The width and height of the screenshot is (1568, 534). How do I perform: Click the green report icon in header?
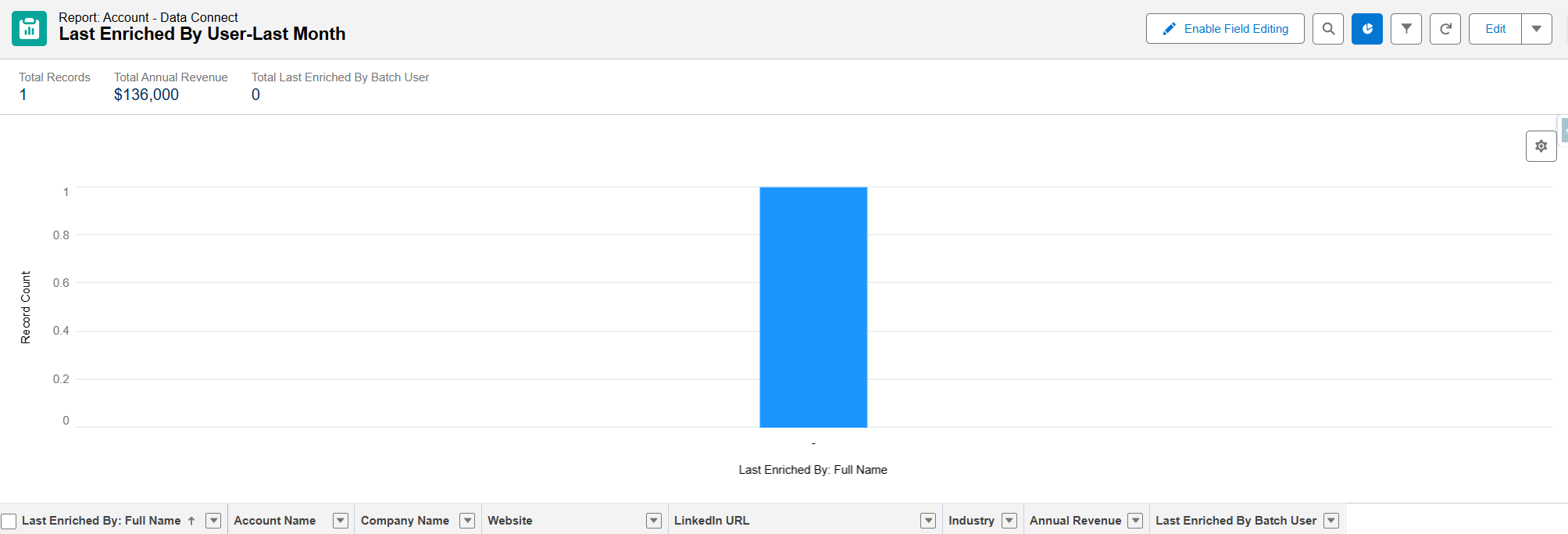pyautogui.click(x=30, y=29)
